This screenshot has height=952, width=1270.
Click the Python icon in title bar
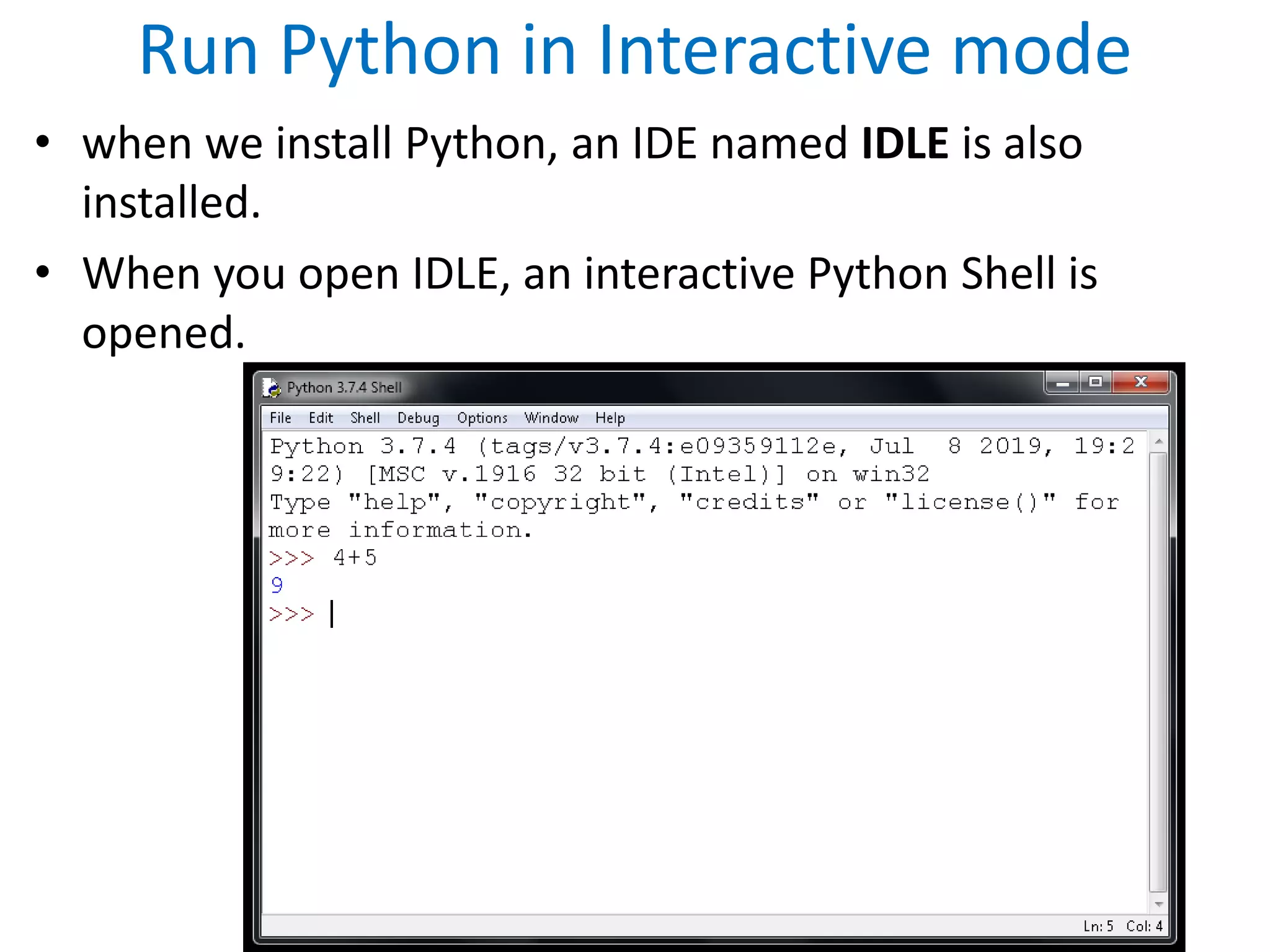coord(272,387)
